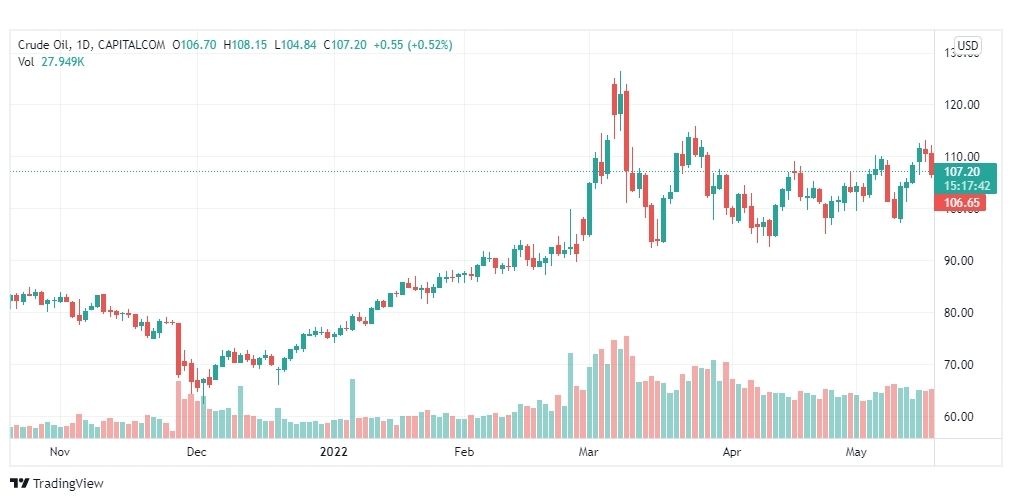Open the TradingView text link
This screenshot has width=1012, height=501.
(x=68, y=484)
